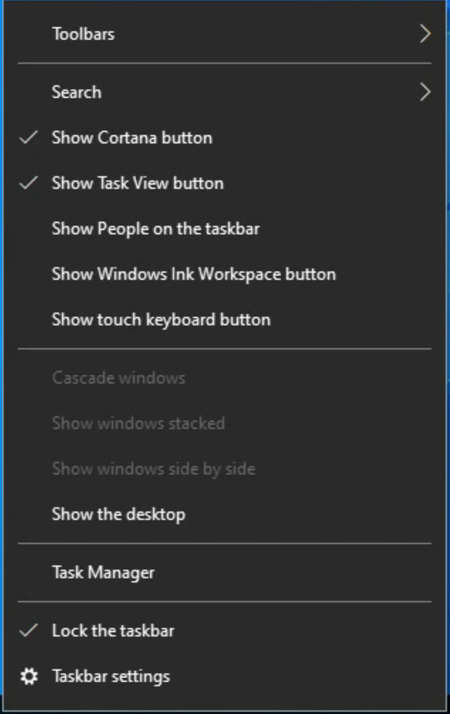Viewport: 450px width, 714px height.
Task: Select Show the desktop
Action: point(225,515)
